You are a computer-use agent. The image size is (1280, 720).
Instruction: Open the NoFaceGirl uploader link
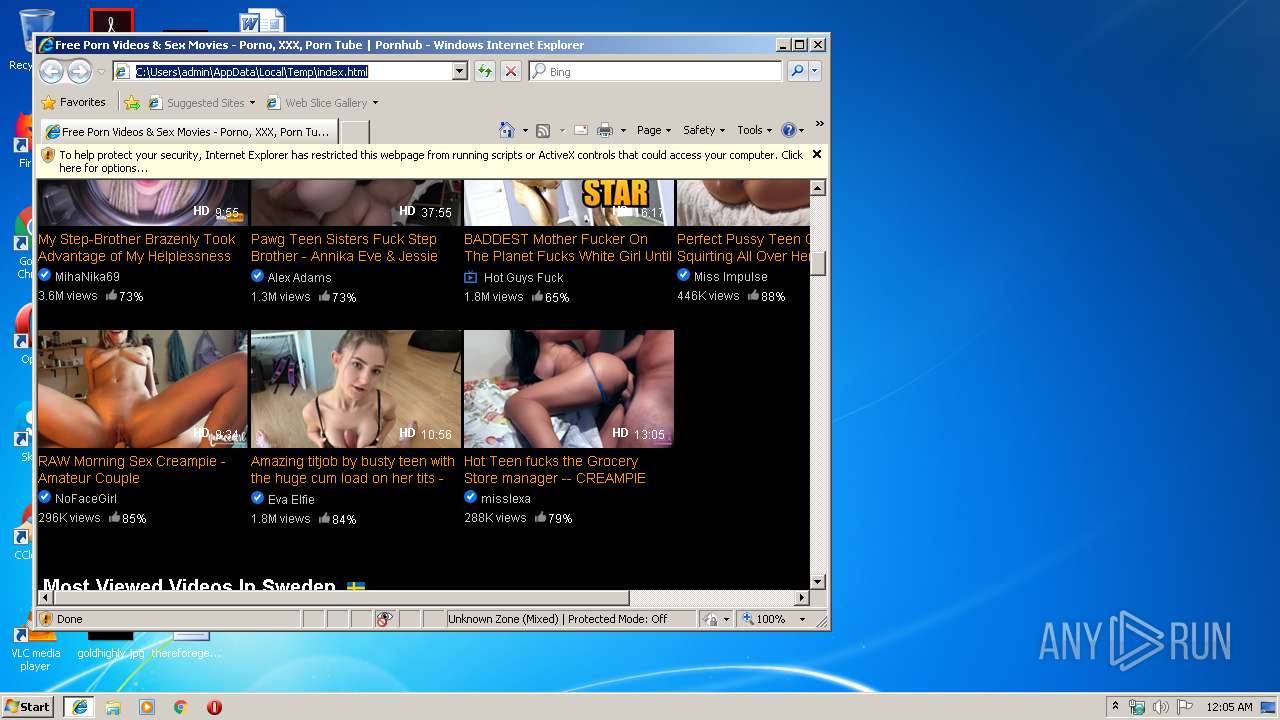(x=86, y=498)
